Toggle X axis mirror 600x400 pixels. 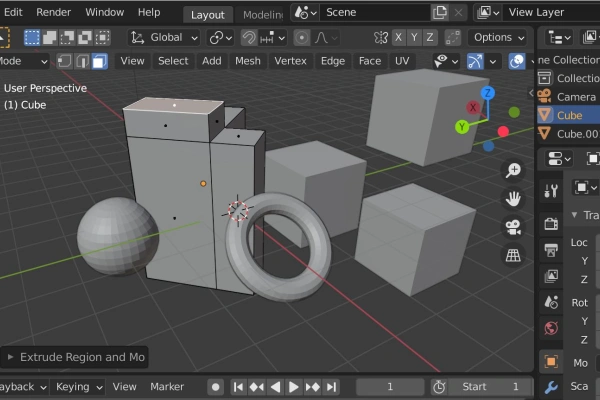(398, 38)
